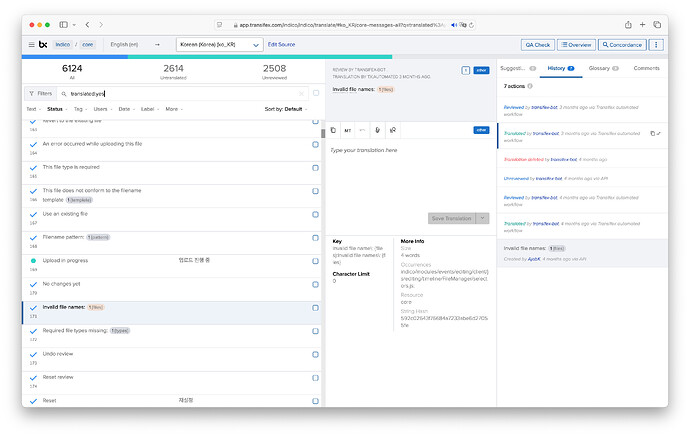Open the Concordance search button

(622, 44)
